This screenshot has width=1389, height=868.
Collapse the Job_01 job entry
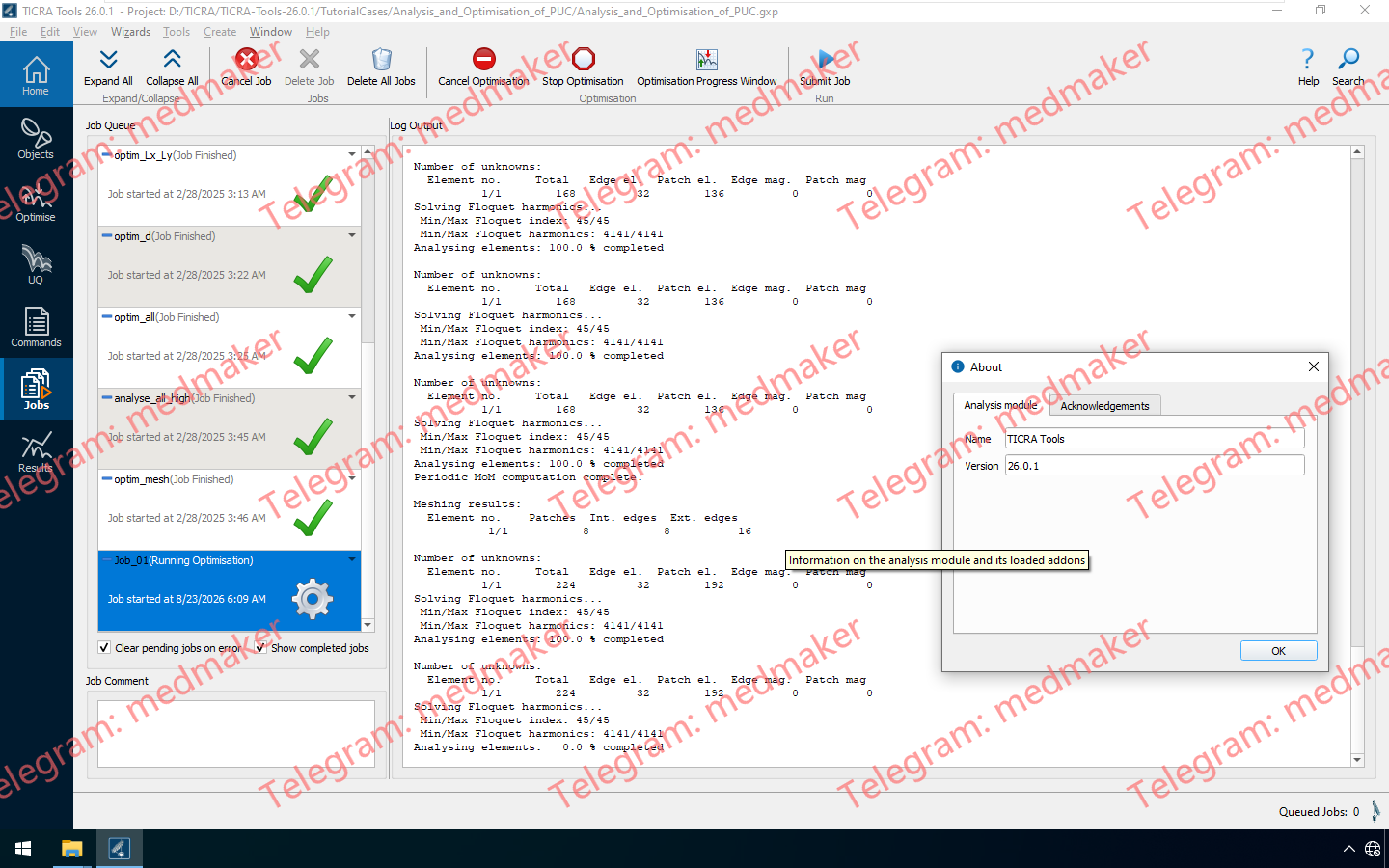click(106, 560)
